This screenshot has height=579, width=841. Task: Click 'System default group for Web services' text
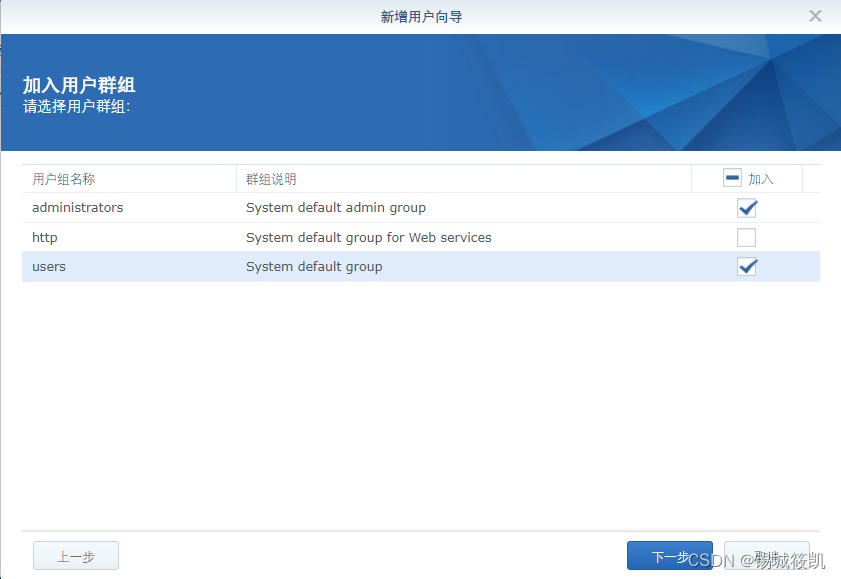point(368,237)
